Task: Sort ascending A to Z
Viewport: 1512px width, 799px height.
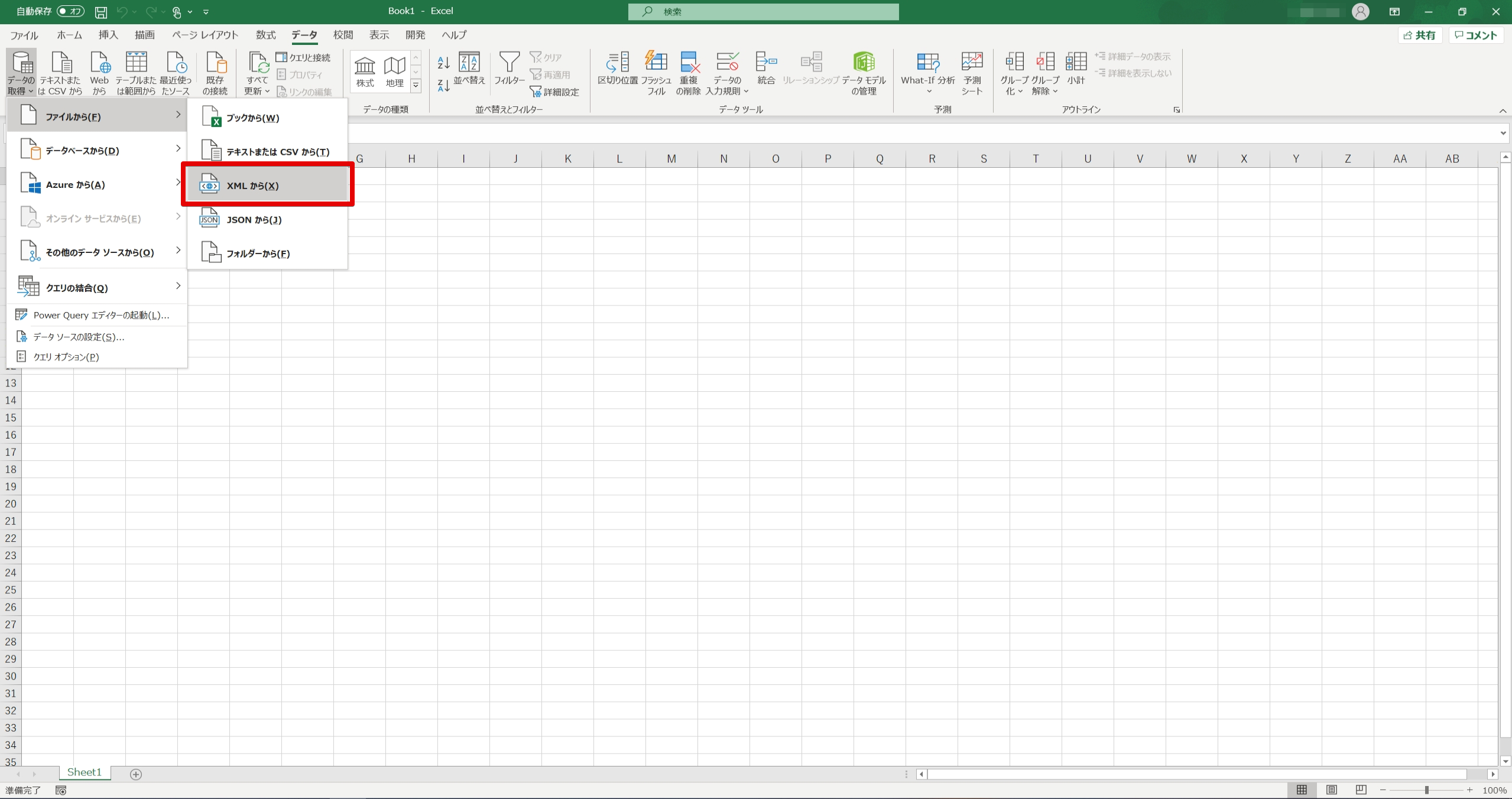Action: [x=444, y=62]
